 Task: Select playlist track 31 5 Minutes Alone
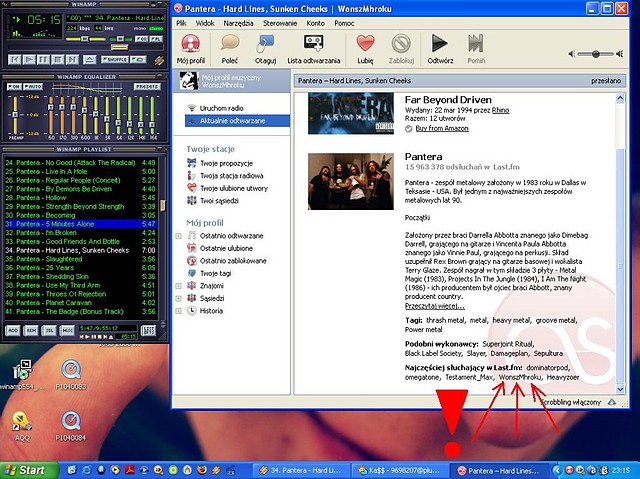coord(80,224)
